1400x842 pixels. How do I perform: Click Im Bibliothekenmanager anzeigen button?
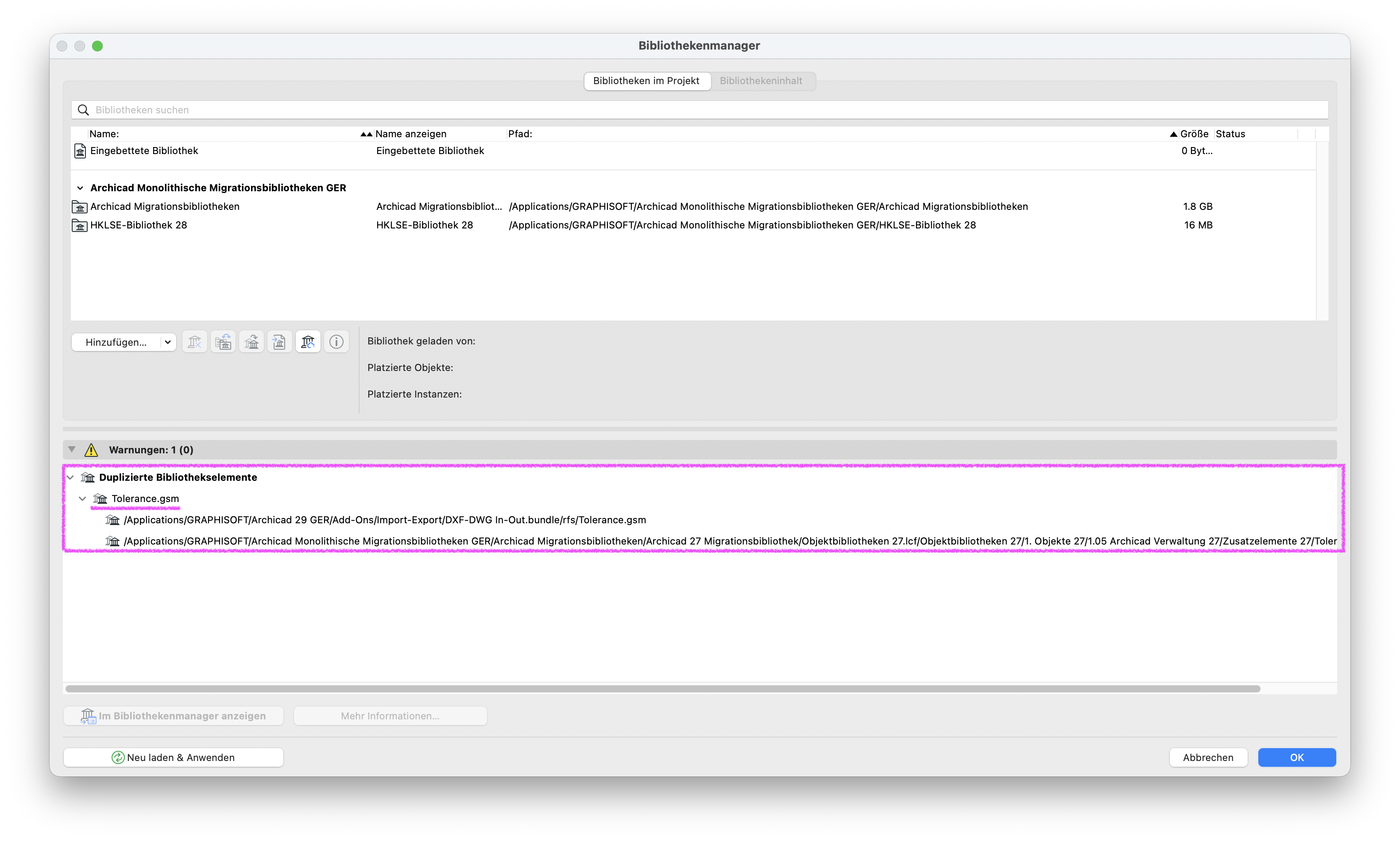point(174,716)
